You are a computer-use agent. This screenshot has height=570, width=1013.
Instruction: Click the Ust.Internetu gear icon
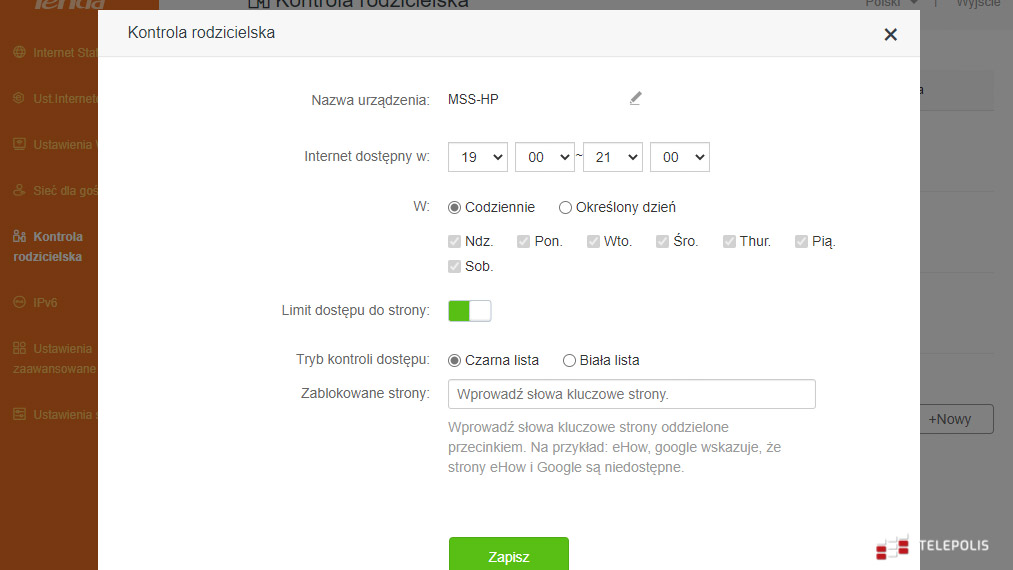point(19,98)
